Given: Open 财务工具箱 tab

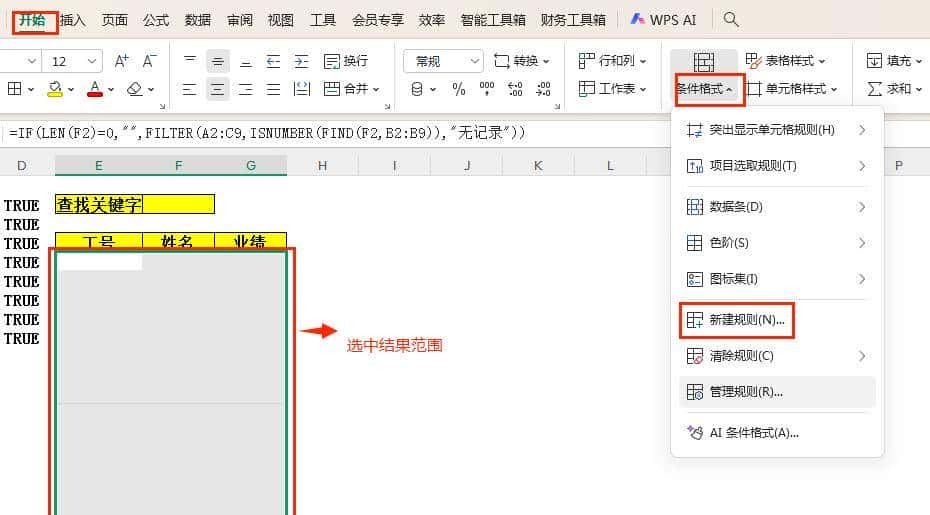Looking at the screenshot, I should pos(573,20).
